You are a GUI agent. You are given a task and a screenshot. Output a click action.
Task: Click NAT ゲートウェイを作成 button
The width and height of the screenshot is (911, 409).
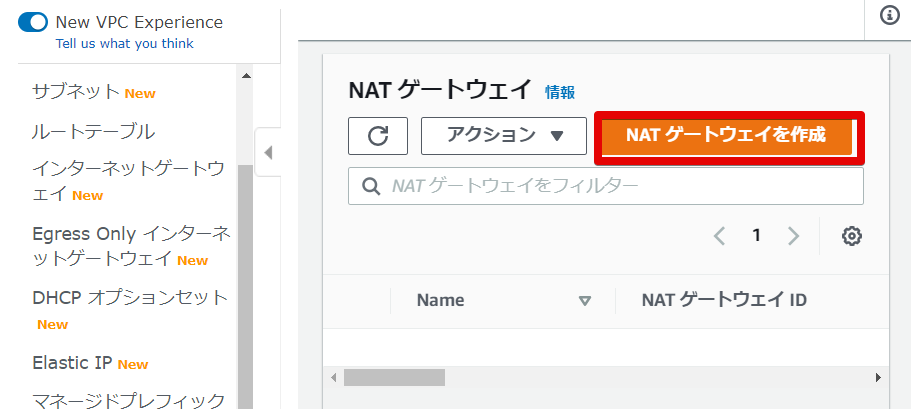(x=726, y=136)
